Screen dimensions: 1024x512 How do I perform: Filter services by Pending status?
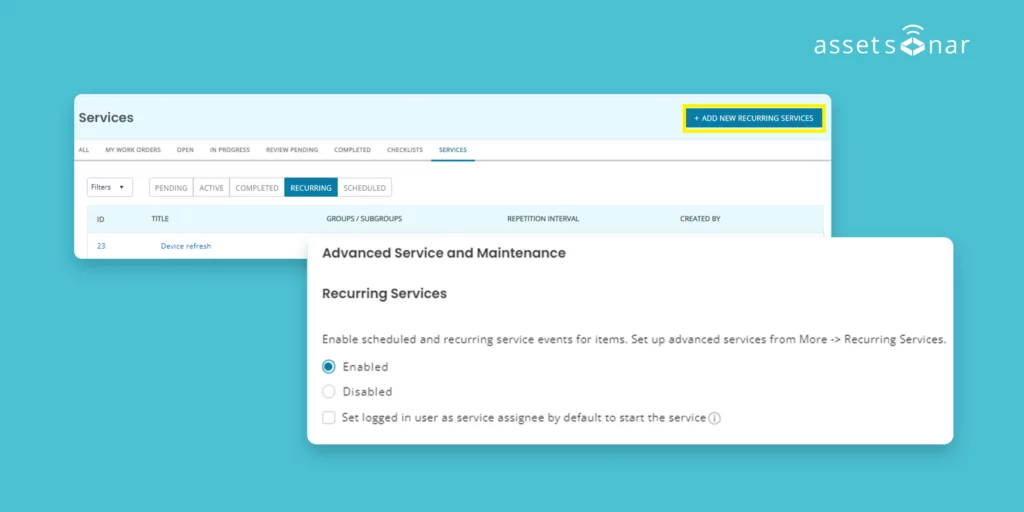click(171, 188)
